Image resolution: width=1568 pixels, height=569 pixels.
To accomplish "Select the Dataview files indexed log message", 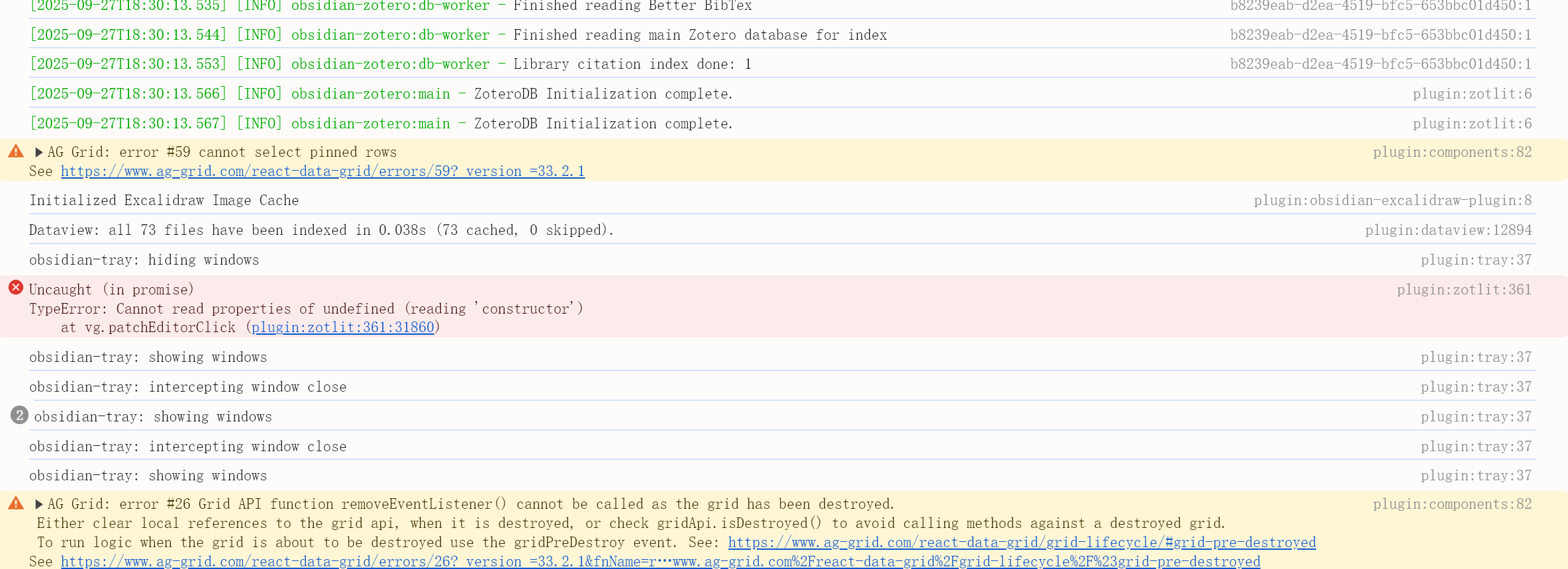I will 321,230.
